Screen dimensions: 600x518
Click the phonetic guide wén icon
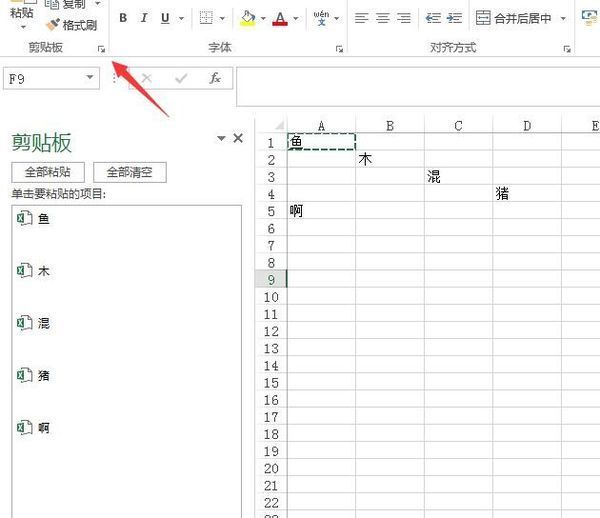(x=321, y=18)
